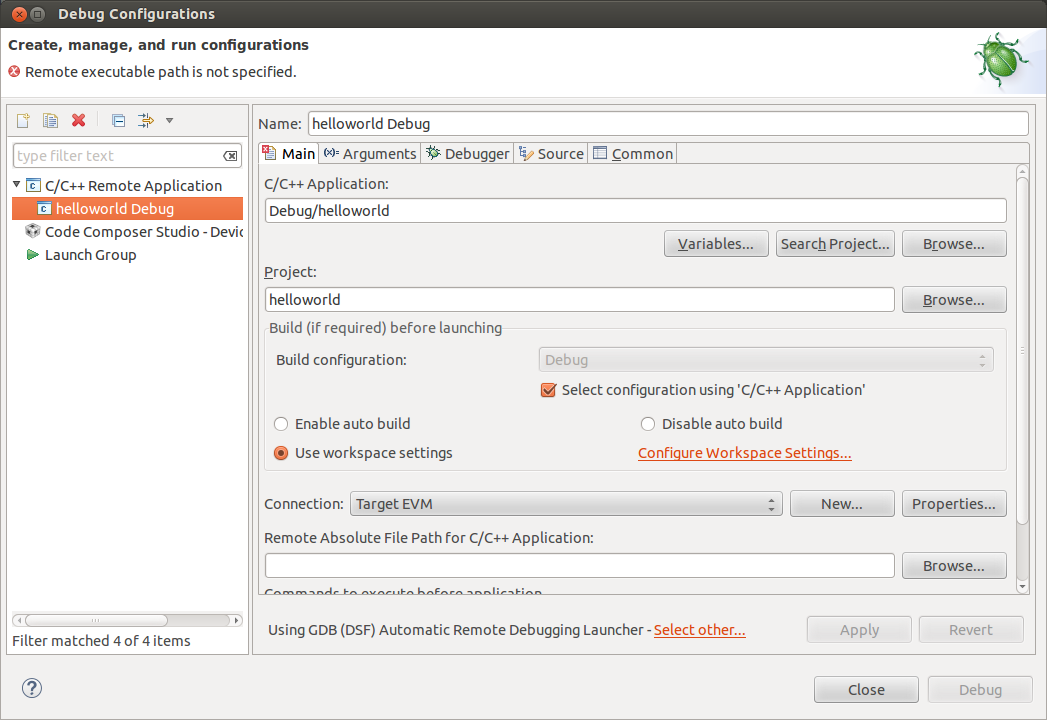Open the Arguments tab

(377, 153)
